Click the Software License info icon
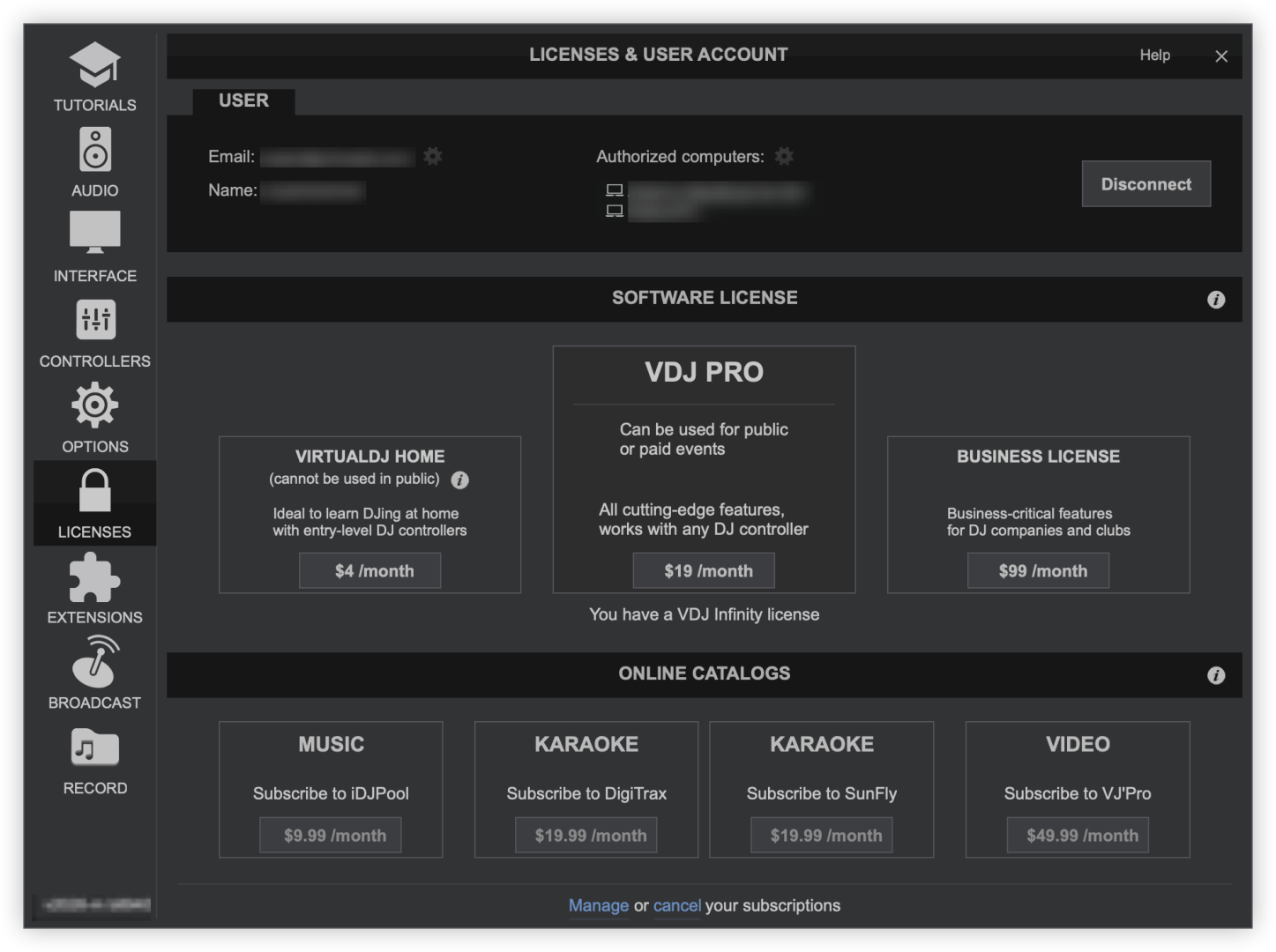The image size is (1276, 952). pos(1215,300)
